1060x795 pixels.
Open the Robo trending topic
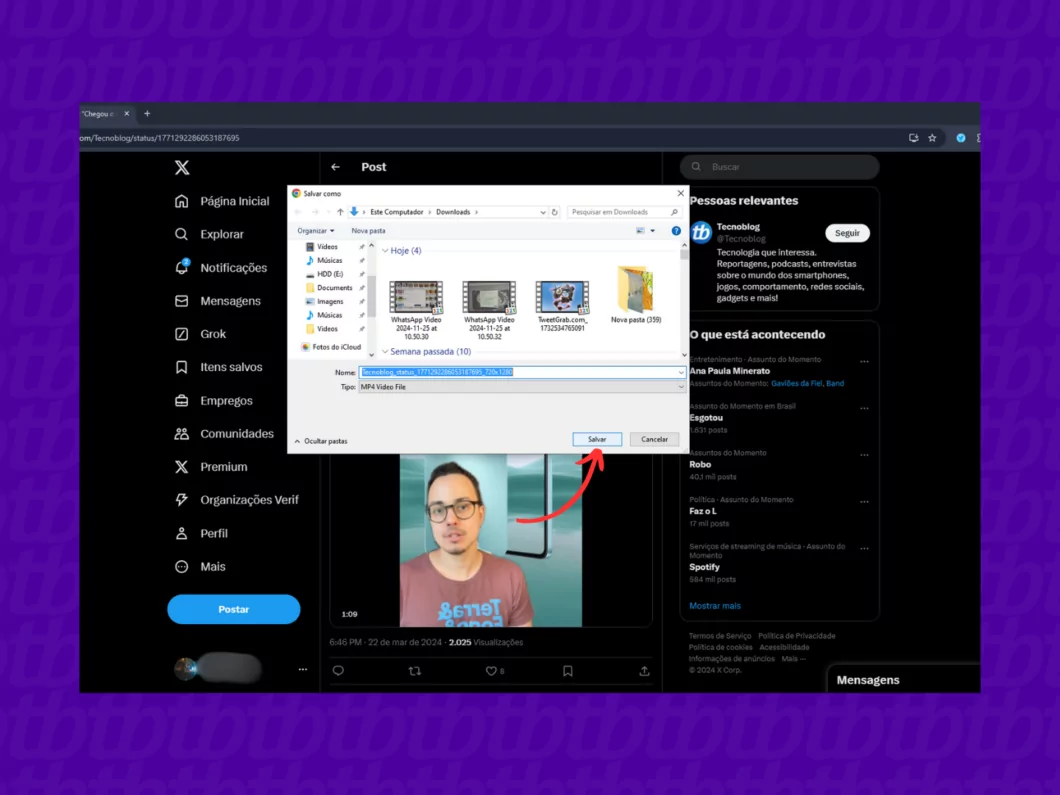click(x=700, y=464)
